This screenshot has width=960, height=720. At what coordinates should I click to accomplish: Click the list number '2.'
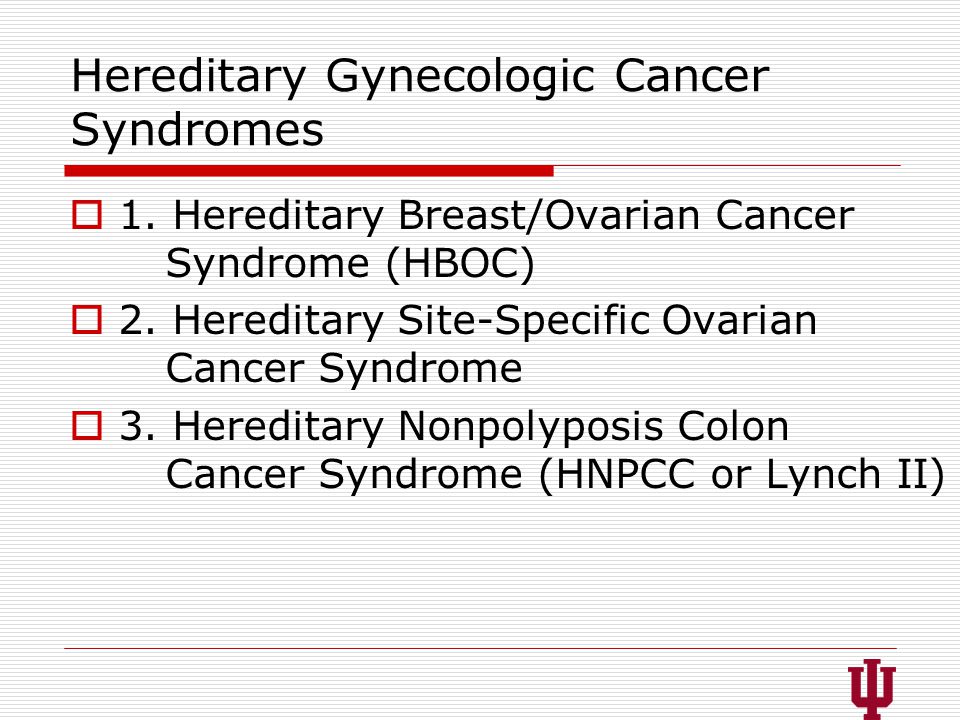click(138, 320)
